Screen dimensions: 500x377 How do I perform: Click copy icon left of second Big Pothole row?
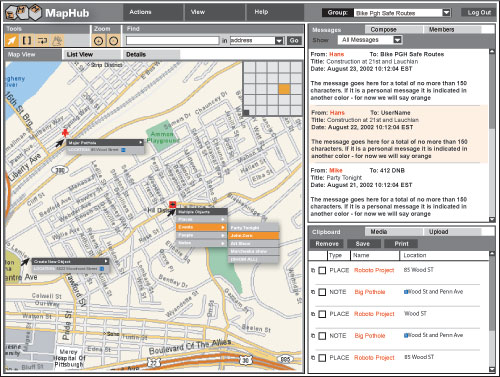coord(313,336)
